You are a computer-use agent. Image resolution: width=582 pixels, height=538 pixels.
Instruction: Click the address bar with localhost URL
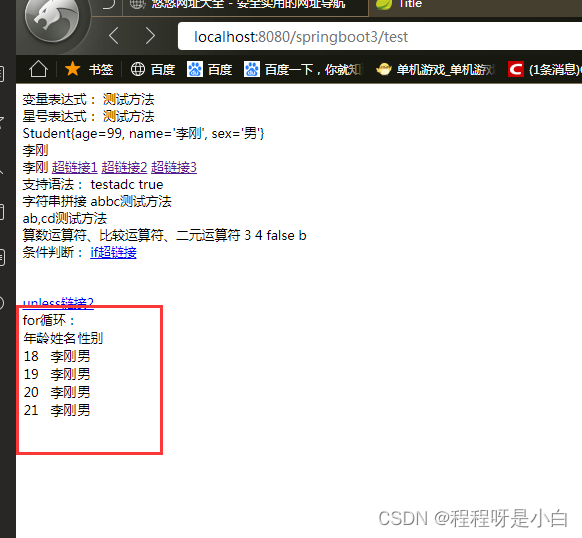[x=380, y=36]
